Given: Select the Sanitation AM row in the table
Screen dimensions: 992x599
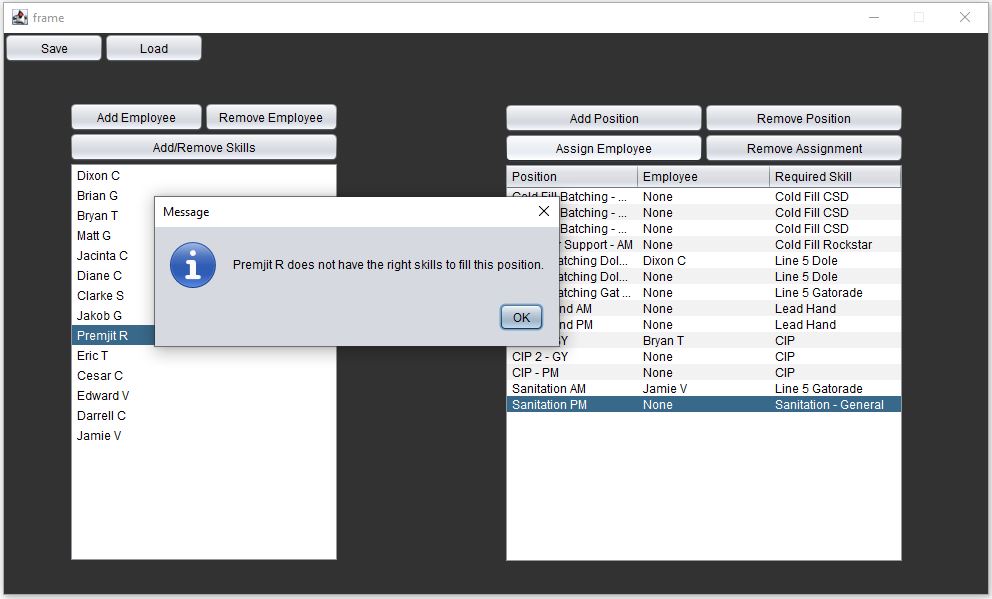Looking at the screenshot, I should tap(600, 388).
